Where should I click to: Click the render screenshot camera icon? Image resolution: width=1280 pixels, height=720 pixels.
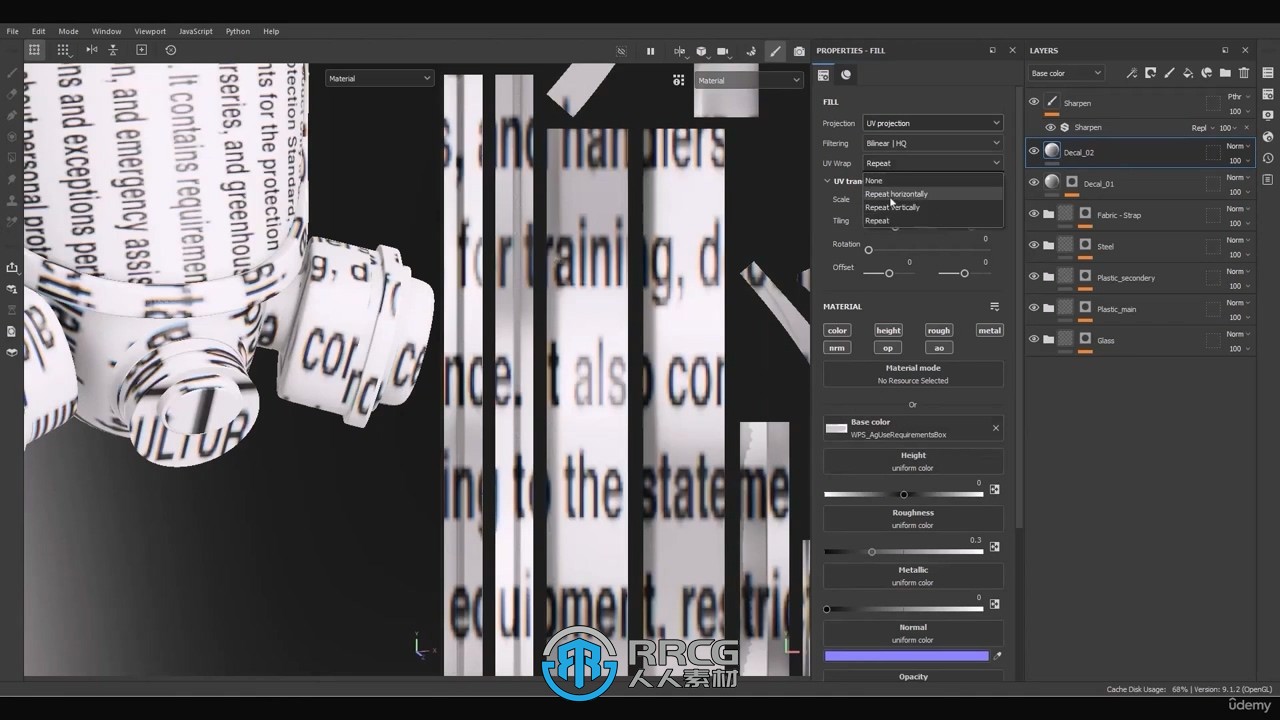coord(799,51)
